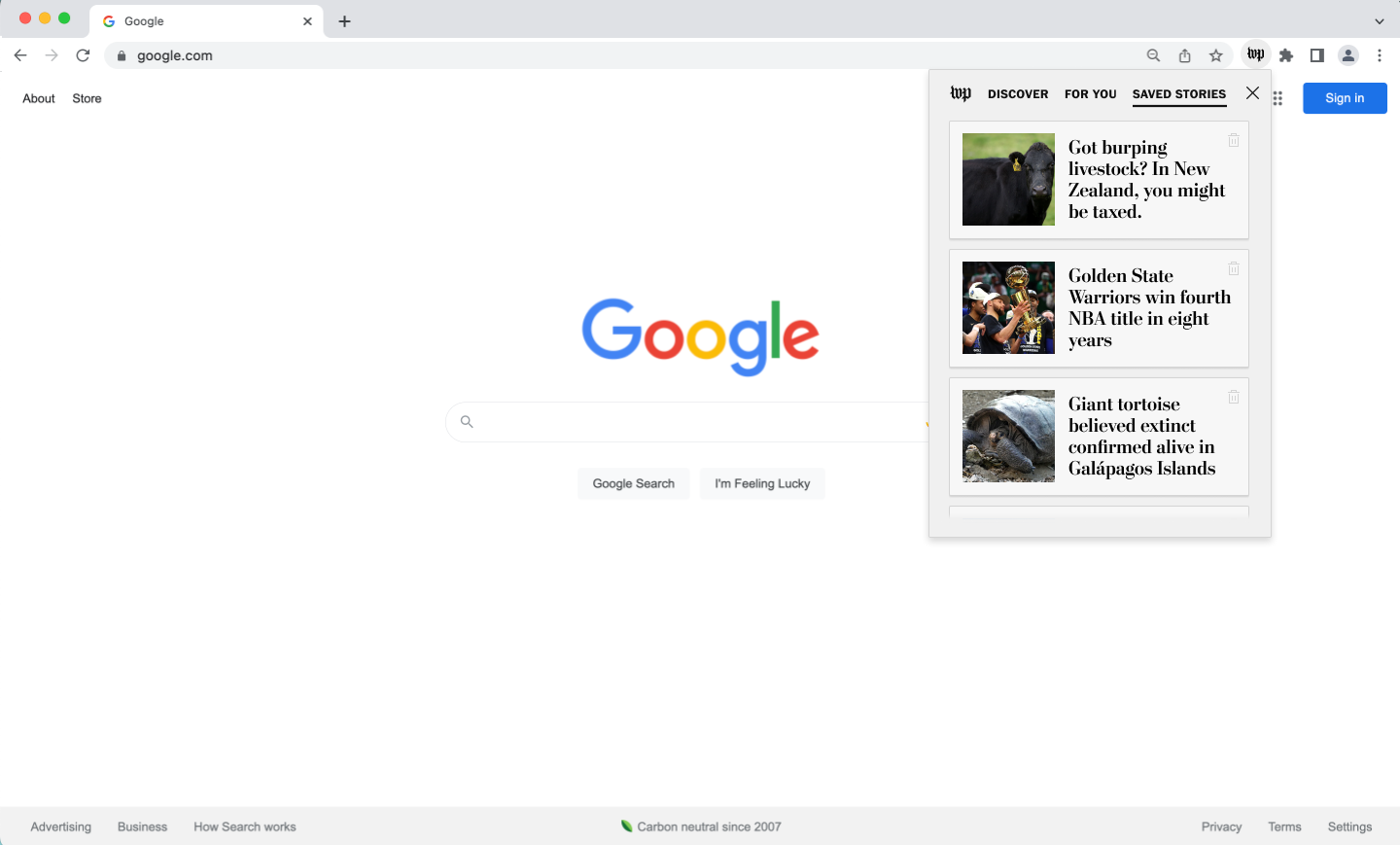Open the Advertising footer link
1400x845 pixels.
61,827
